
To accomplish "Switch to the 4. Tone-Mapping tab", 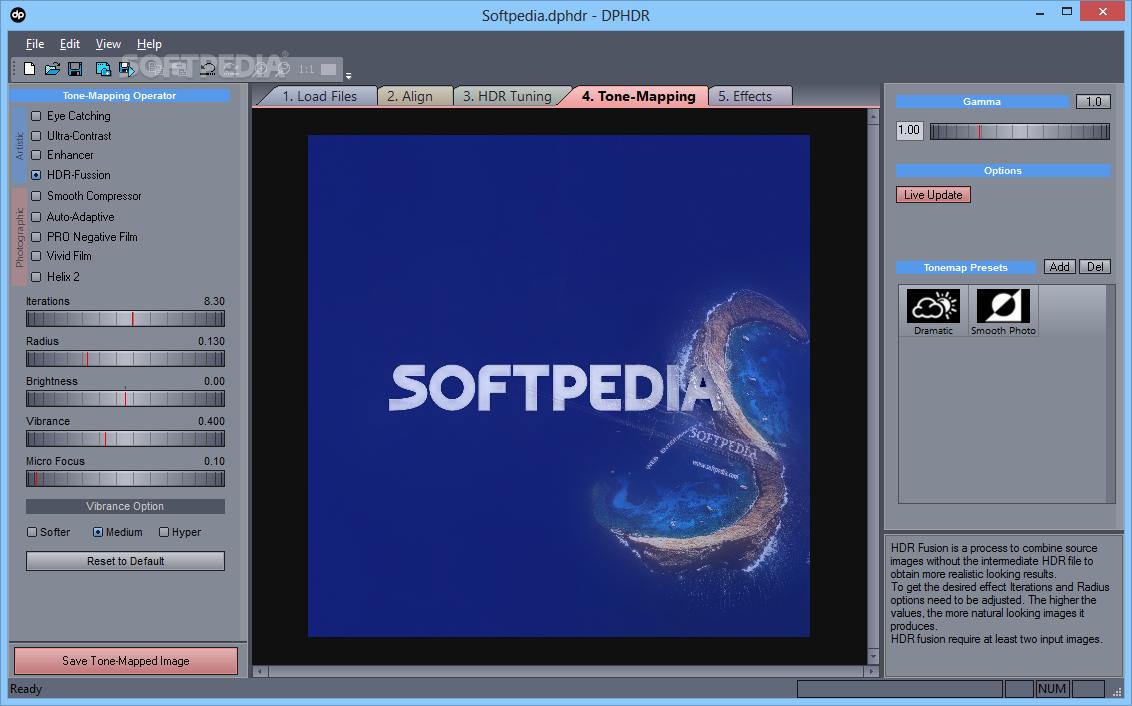I will (x=638, y=96).
